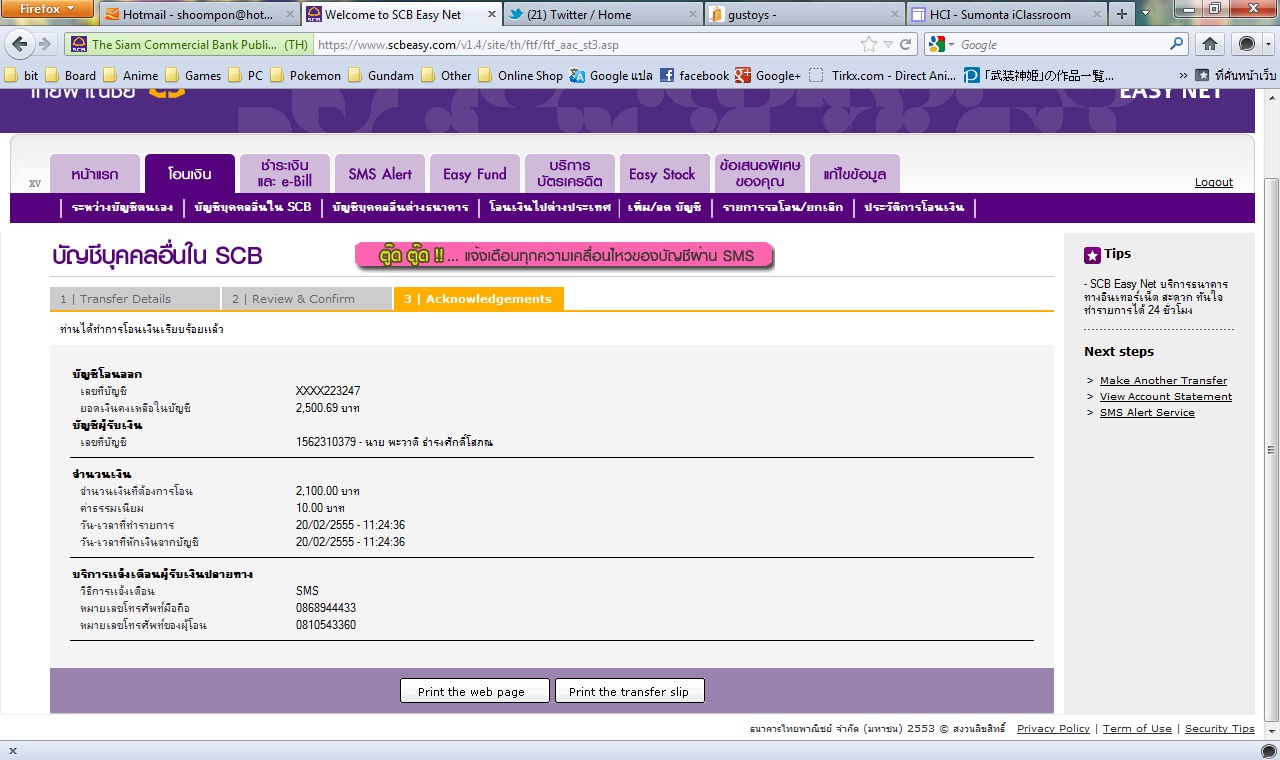Open the Term of Use link
Screen dimensions: 1280x760
click(x=1137, y=729)
